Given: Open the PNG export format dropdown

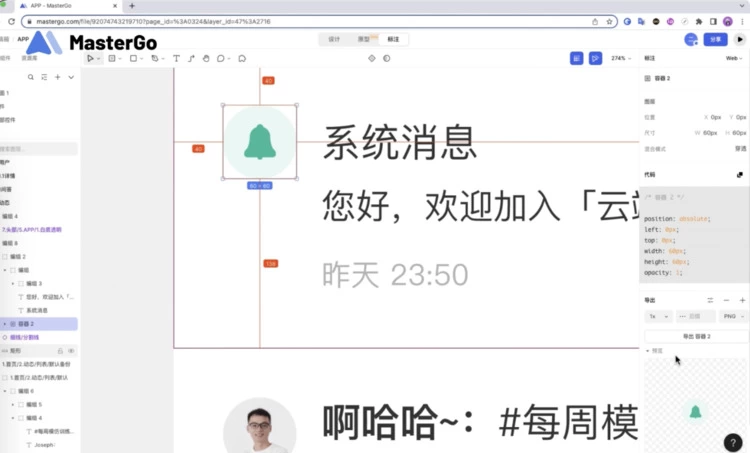Looking at the screenshot, I should coord(733,316).
